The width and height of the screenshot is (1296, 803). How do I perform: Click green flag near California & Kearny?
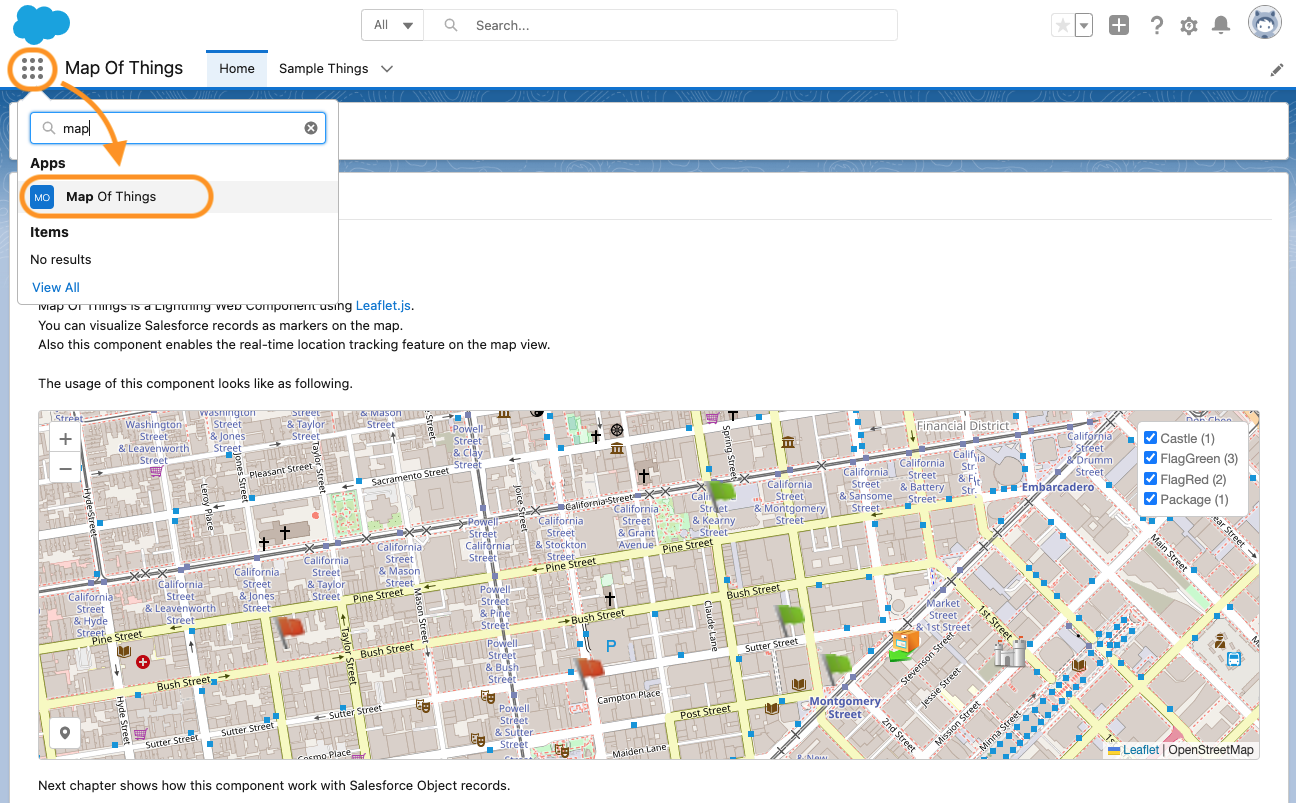pyautogui.click(x=721, y=493)
